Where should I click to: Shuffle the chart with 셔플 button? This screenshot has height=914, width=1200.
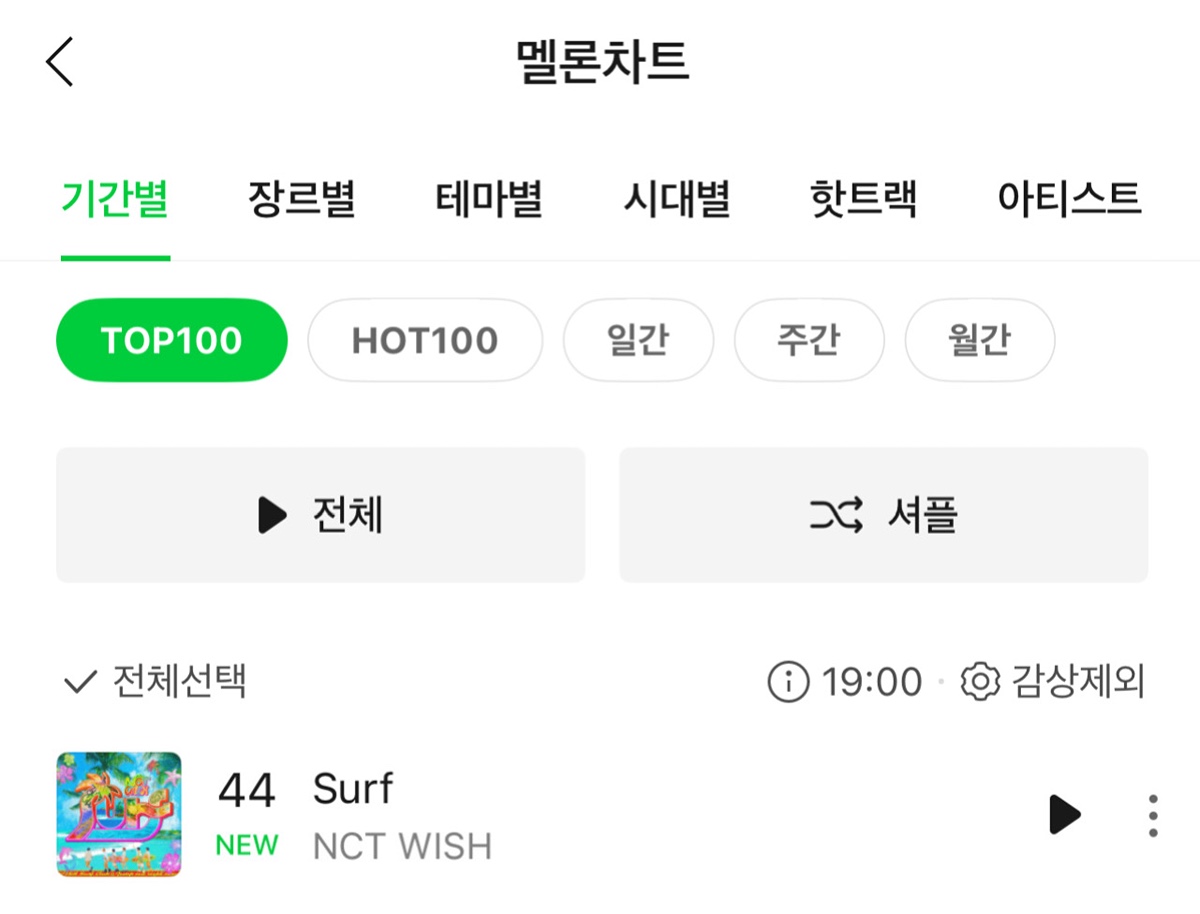tap(883, 515)
